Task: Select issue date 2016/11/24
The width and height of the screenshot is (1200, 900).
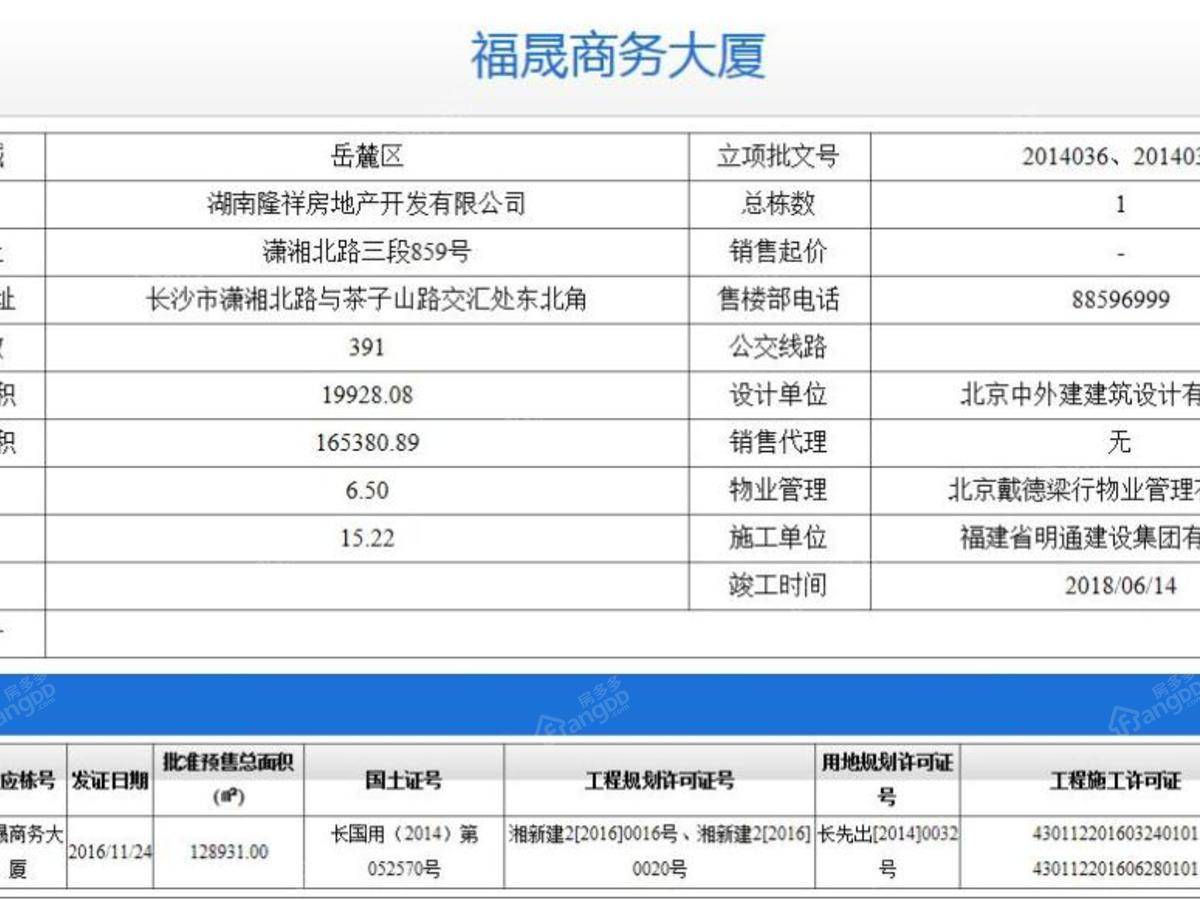Action: click(x=110, y=853)
